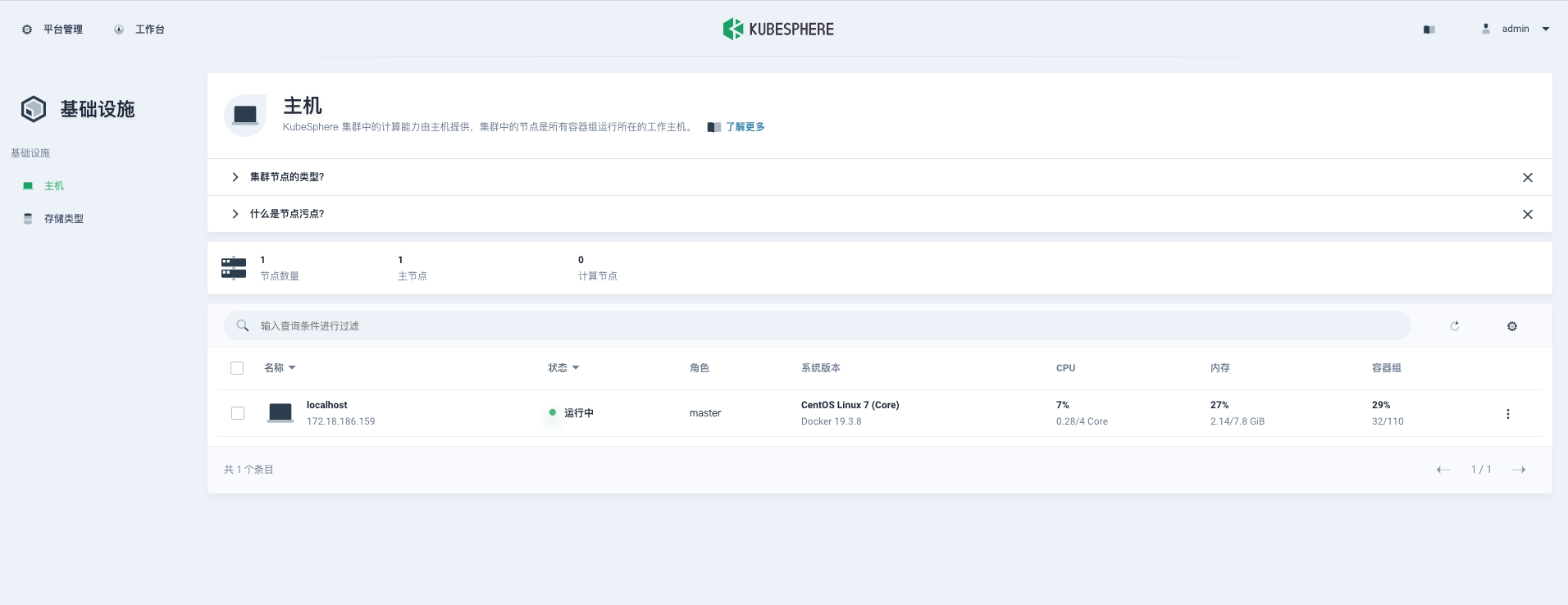The image size is (1568, 605).
Task: Click the 2.14/7.8 GiB memory usage
Action: [x=1238, y=421]
